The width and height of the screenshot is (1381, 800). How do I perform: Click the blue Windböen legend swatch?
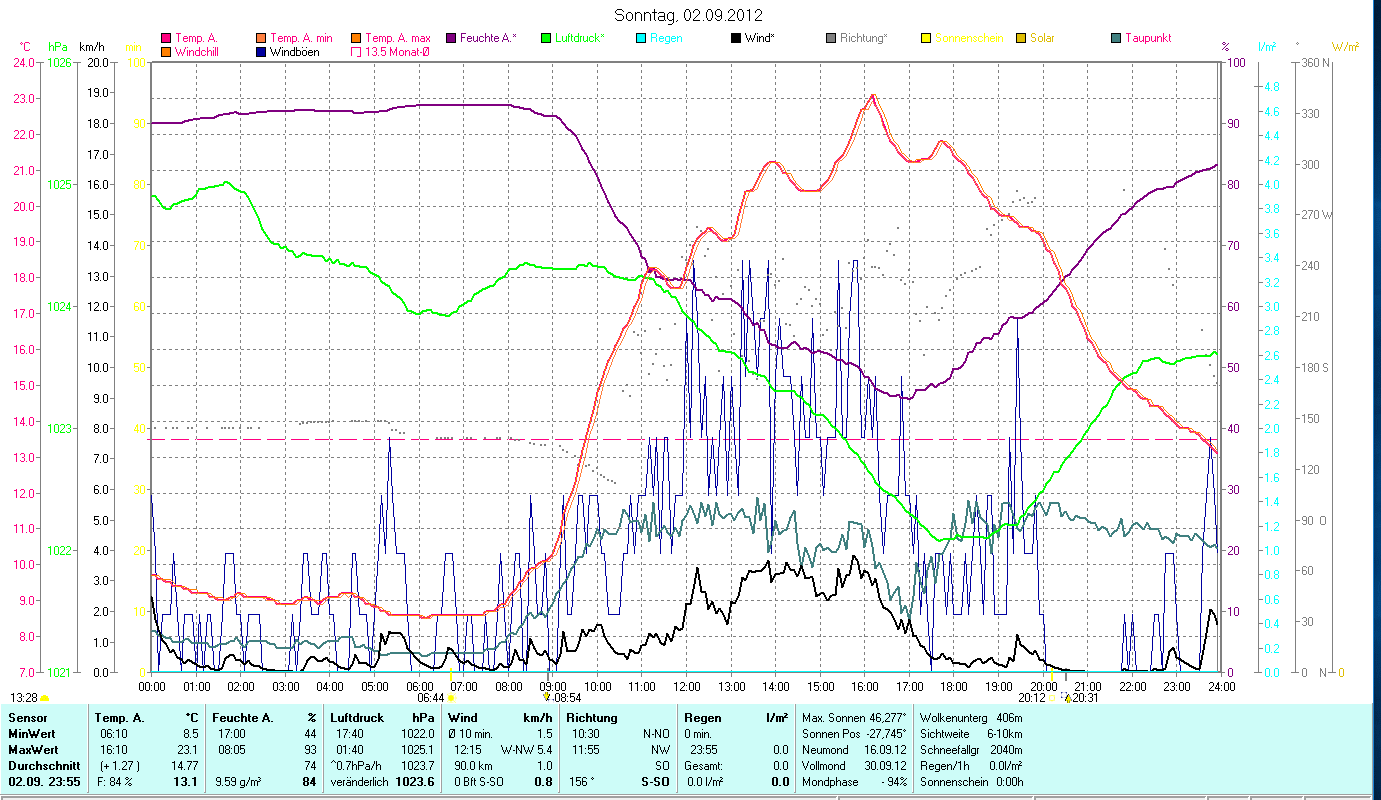[261, 51]
